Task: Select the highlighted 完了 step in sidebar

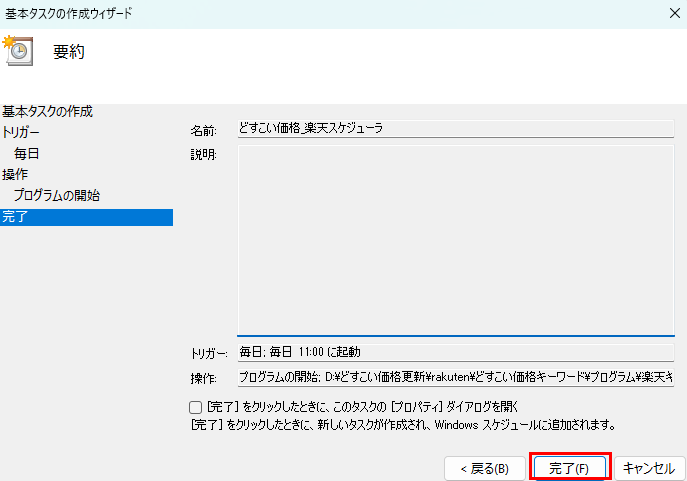Action: (x=86, y=217)
